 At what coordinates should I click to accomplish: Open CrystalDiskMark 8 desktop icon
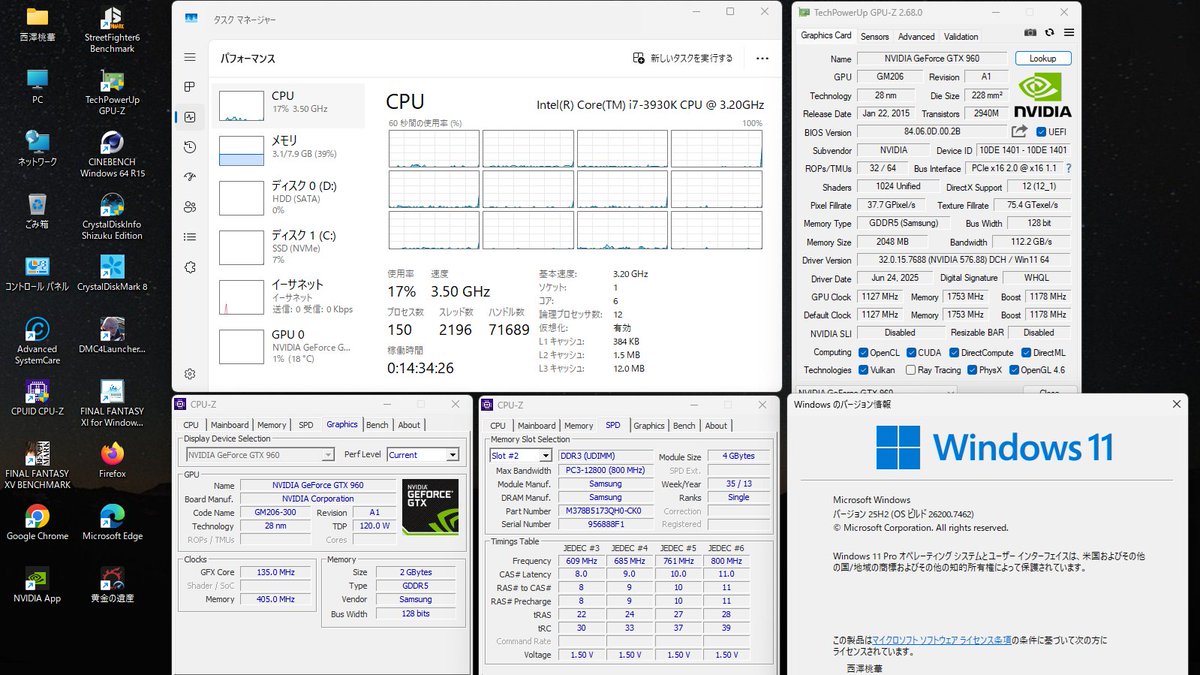click(112, 272)
